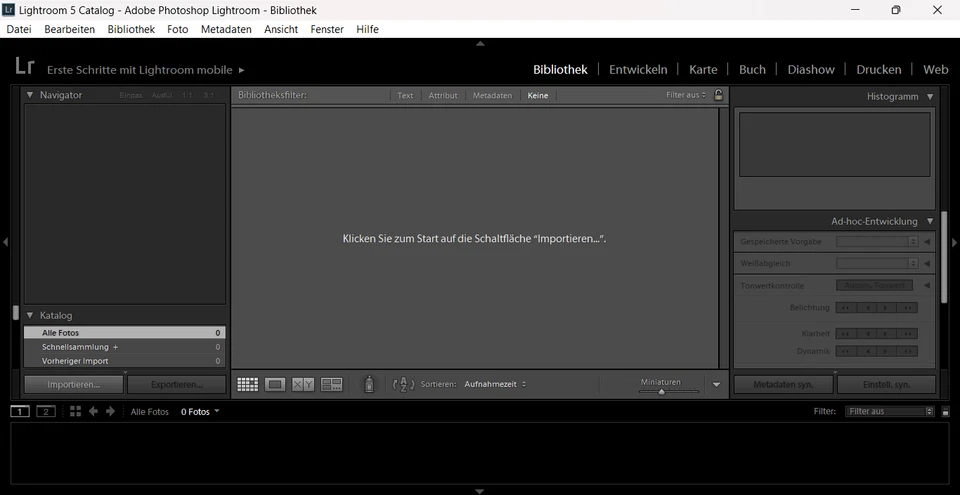
Task: Select the Painter spray can tool
Action: coord(369,384)
